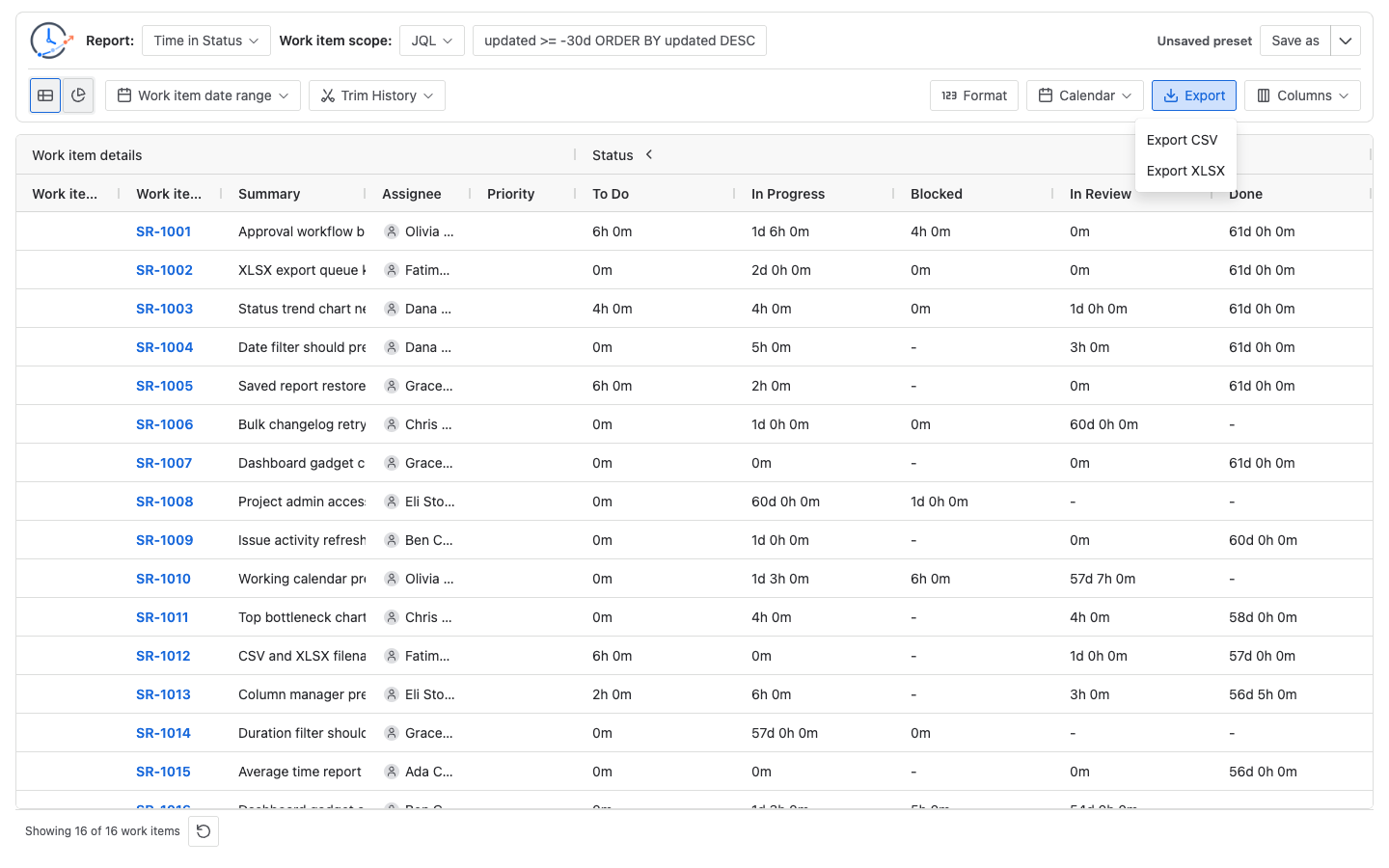This screenshot has width=1389, height=868.
Task: Open issue link SR-1014
Action: (163, 733)
